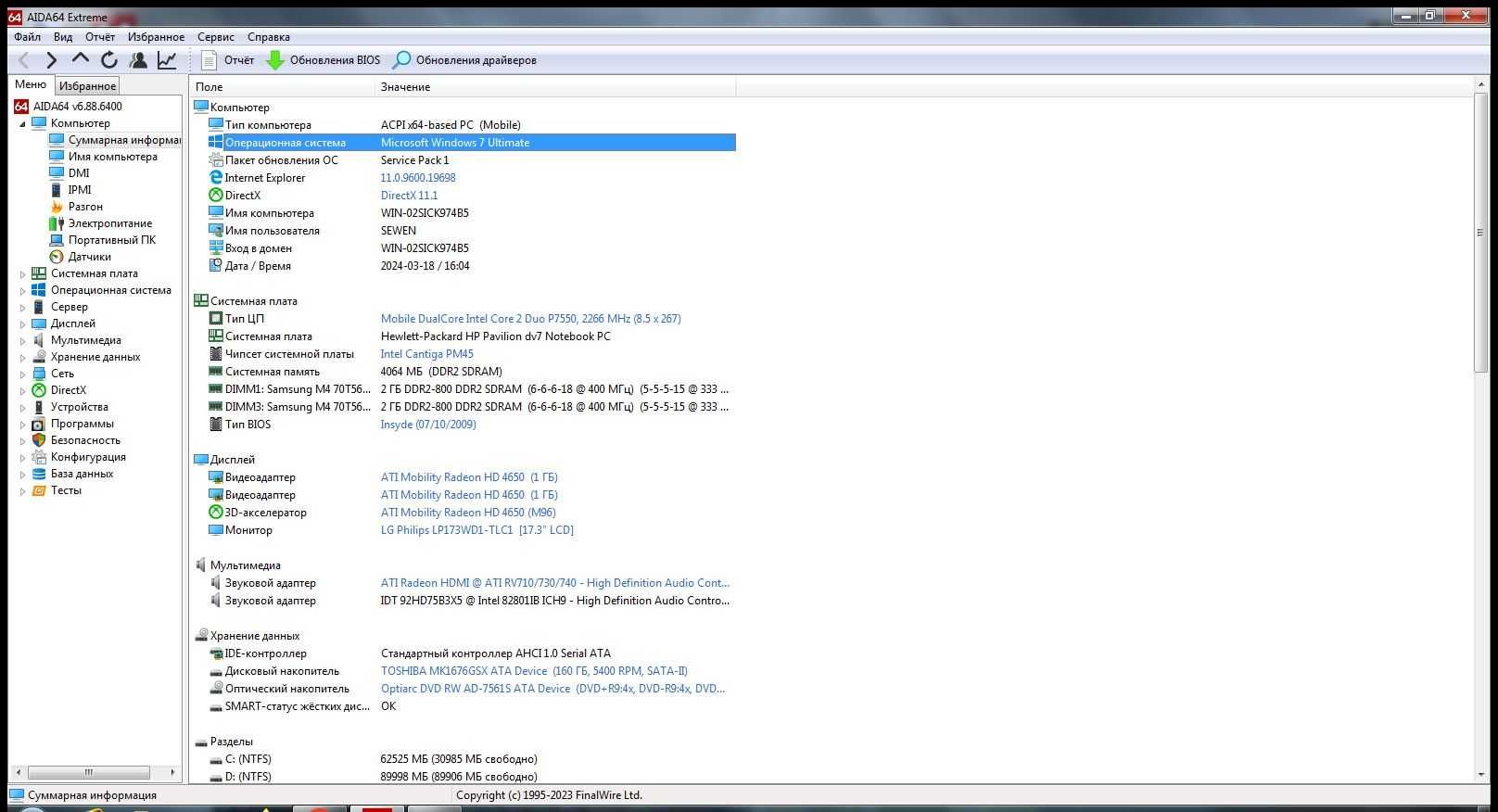Open the Справка menu
This screenshot has width=1498, height=812.
click(269, 37)
